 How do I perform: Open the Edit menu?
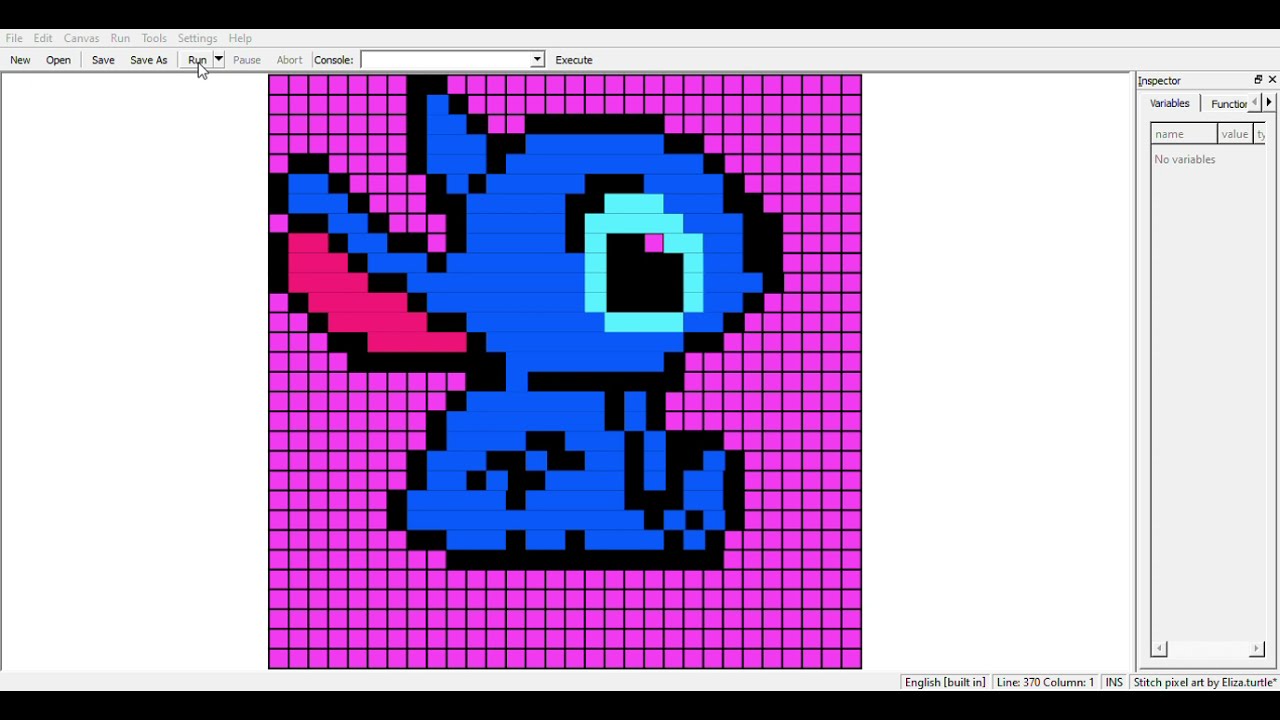click(43, 38)
